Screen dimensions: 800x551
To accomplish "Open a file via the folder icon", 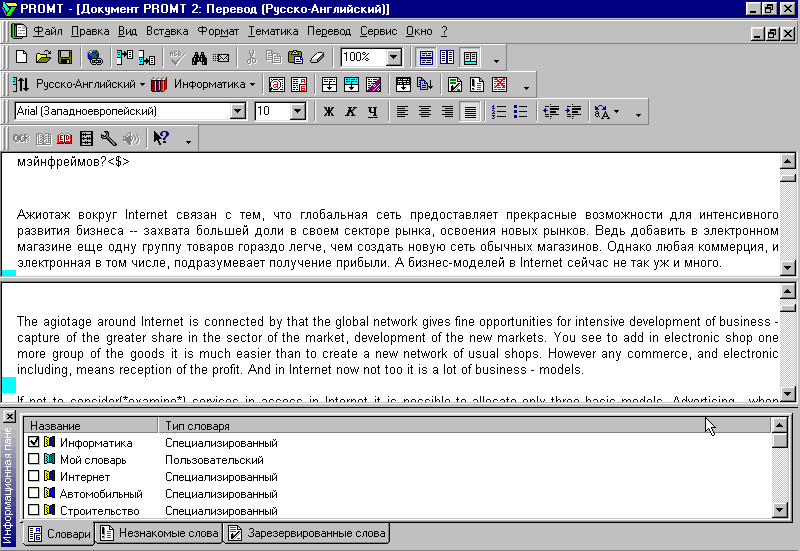I will [x=43, y=57].
